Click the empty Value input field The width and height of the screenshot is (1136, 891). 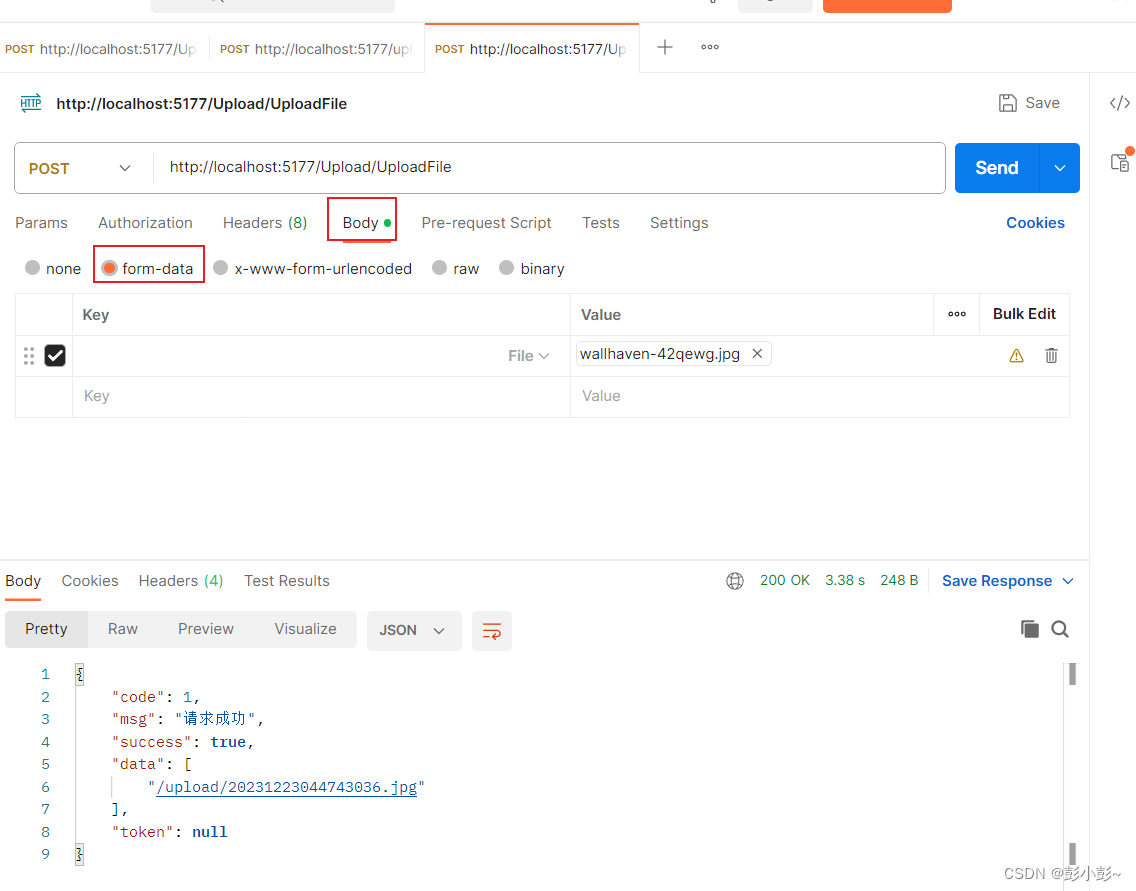[x=819, y=396]
